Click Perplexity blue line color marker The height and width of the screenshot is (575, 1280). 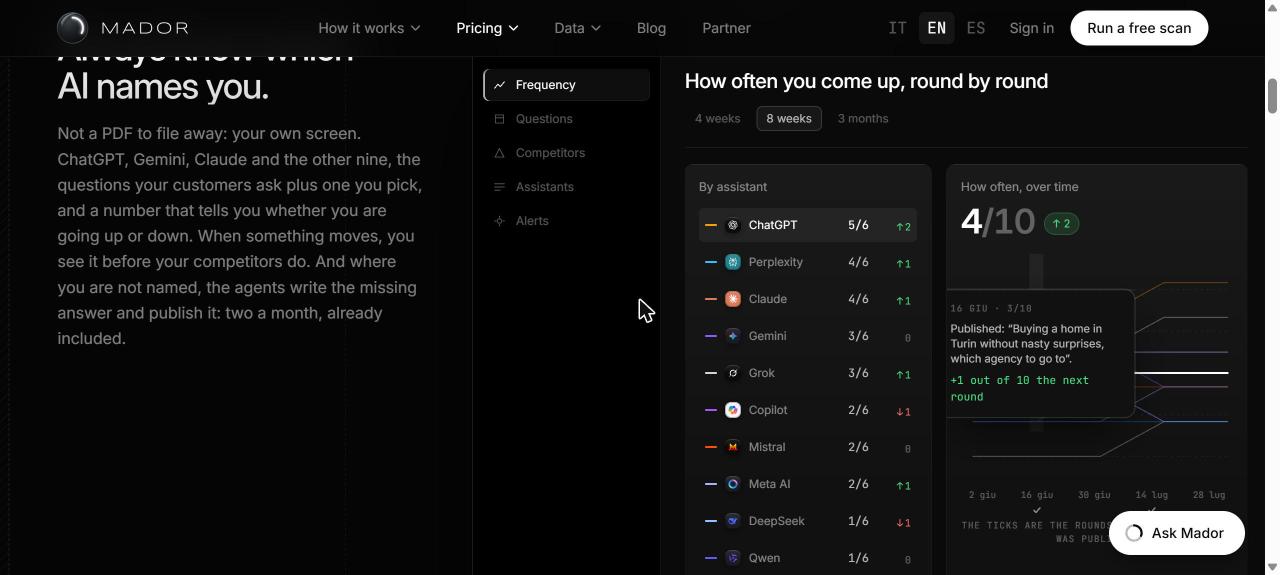coord(711,262)
